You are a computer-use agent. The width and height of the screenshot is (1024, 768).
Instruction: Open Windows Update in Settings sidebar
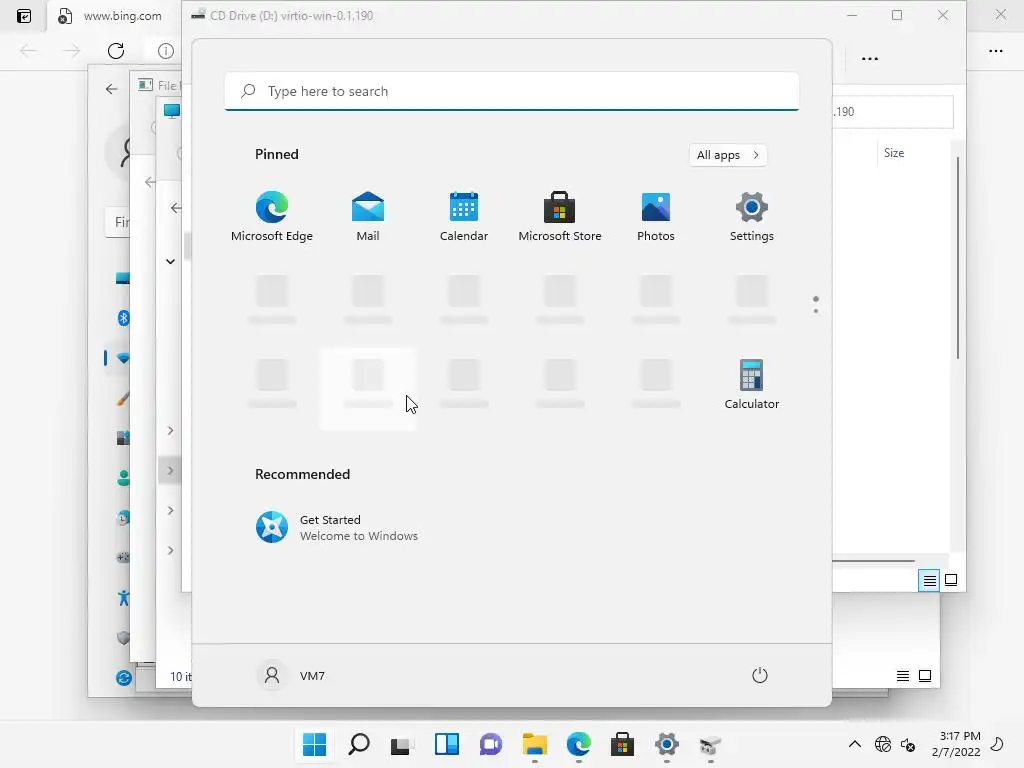[x=123, y=678]
